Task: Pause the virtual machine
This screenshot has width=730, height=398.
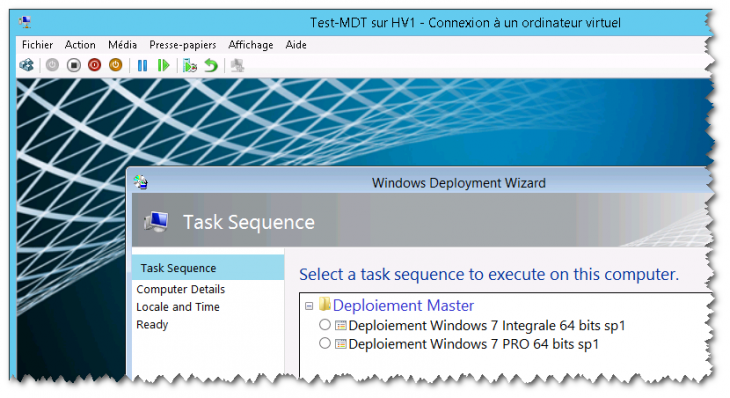Action: point(142,66)
